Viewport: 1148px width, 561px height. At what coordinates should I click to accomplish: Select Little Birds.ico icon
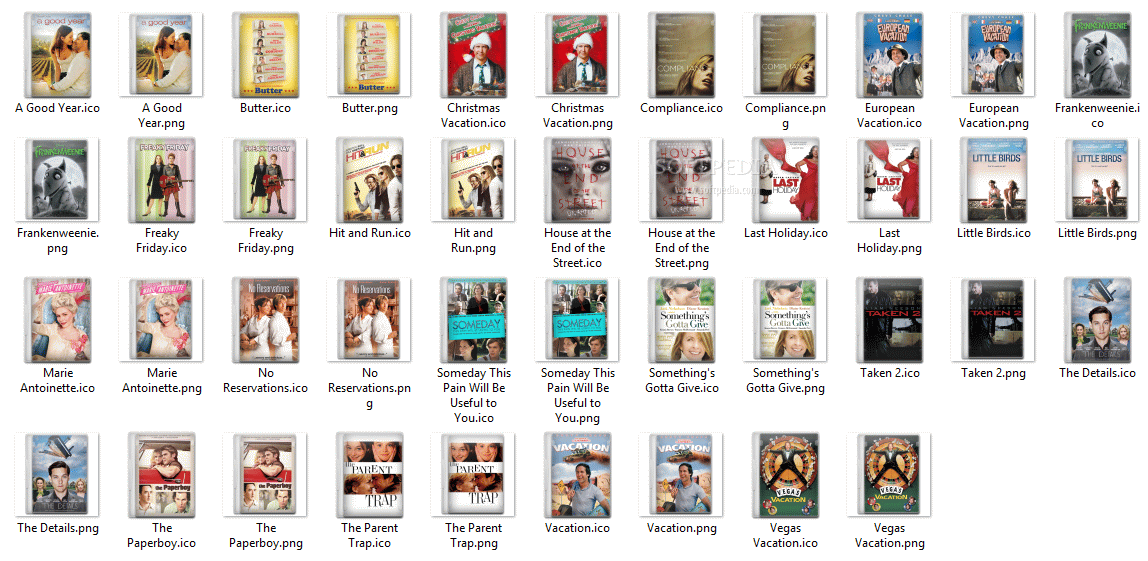click(x=994, y=179)
